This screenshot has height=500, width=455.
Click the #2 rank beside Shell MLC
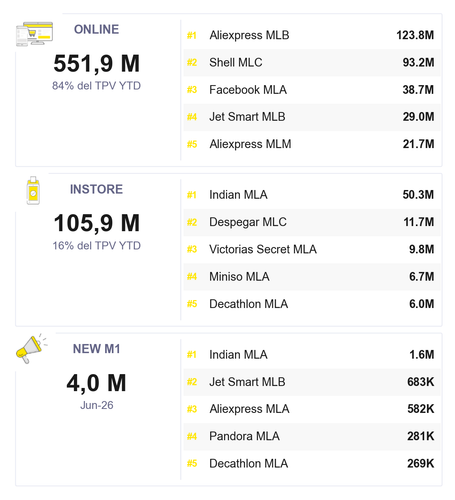tap(192, 63)
